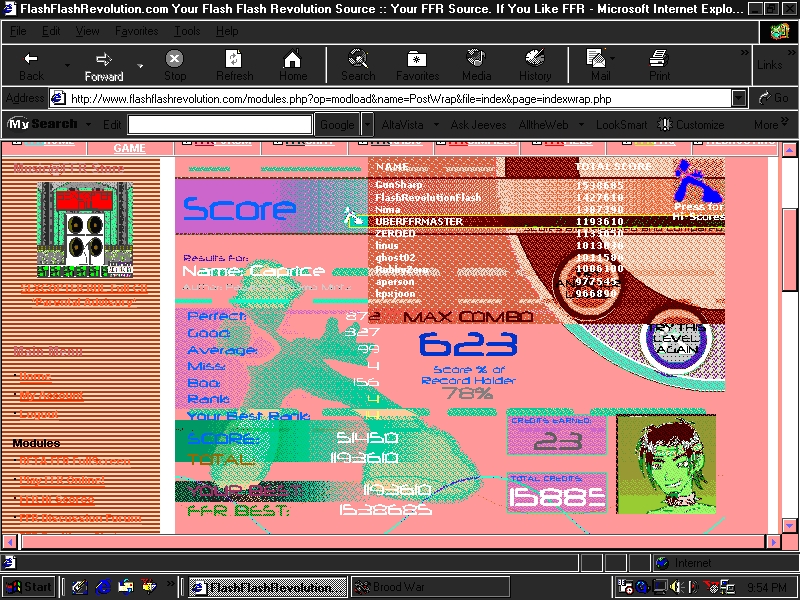Viewport: 800px width, 600px height.
Task: Launch Outlook Express from Quick Launch
Action: 126,587
